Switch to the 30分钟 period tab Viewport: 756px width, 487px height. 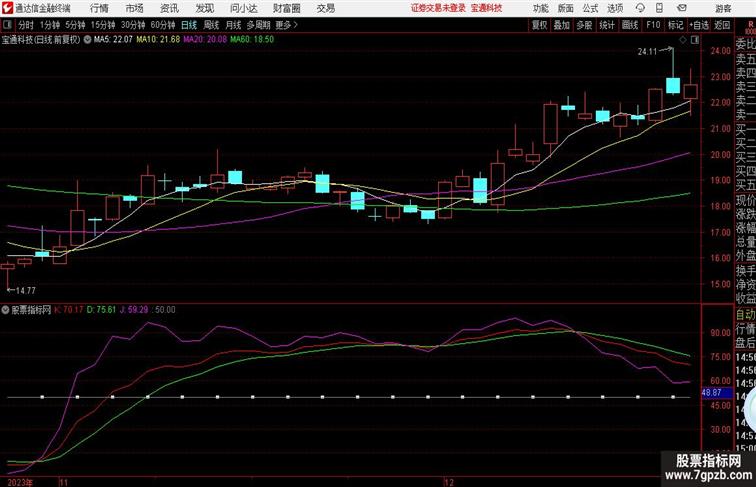coord(133,25)
